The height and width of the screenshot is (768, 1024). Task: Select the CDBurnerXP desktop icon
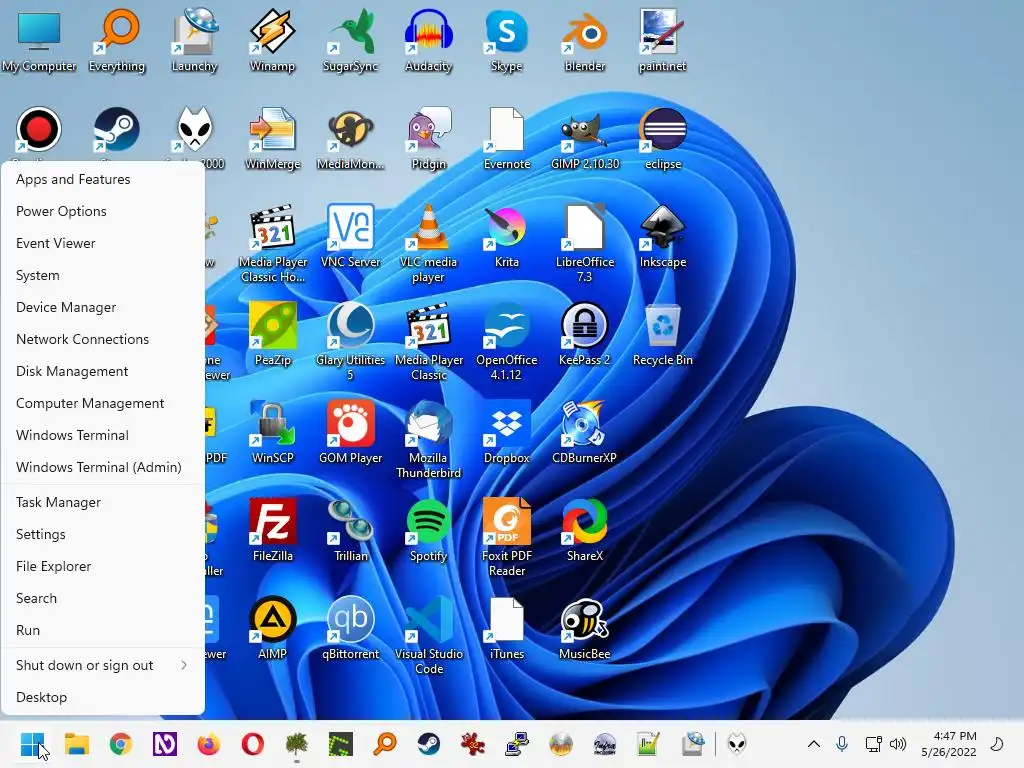(584, 432)
